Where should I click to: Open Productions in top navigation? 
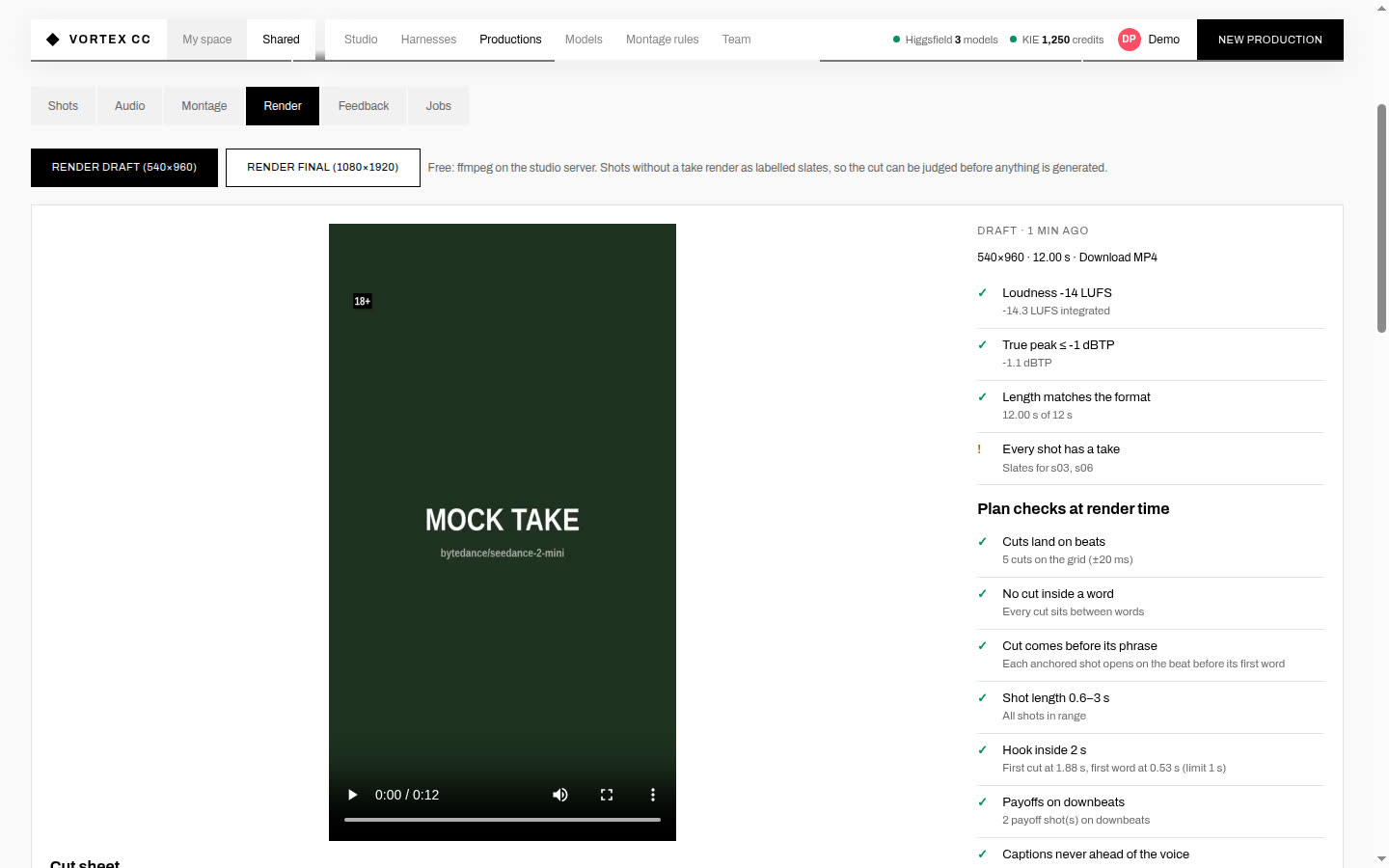(510, 40)
